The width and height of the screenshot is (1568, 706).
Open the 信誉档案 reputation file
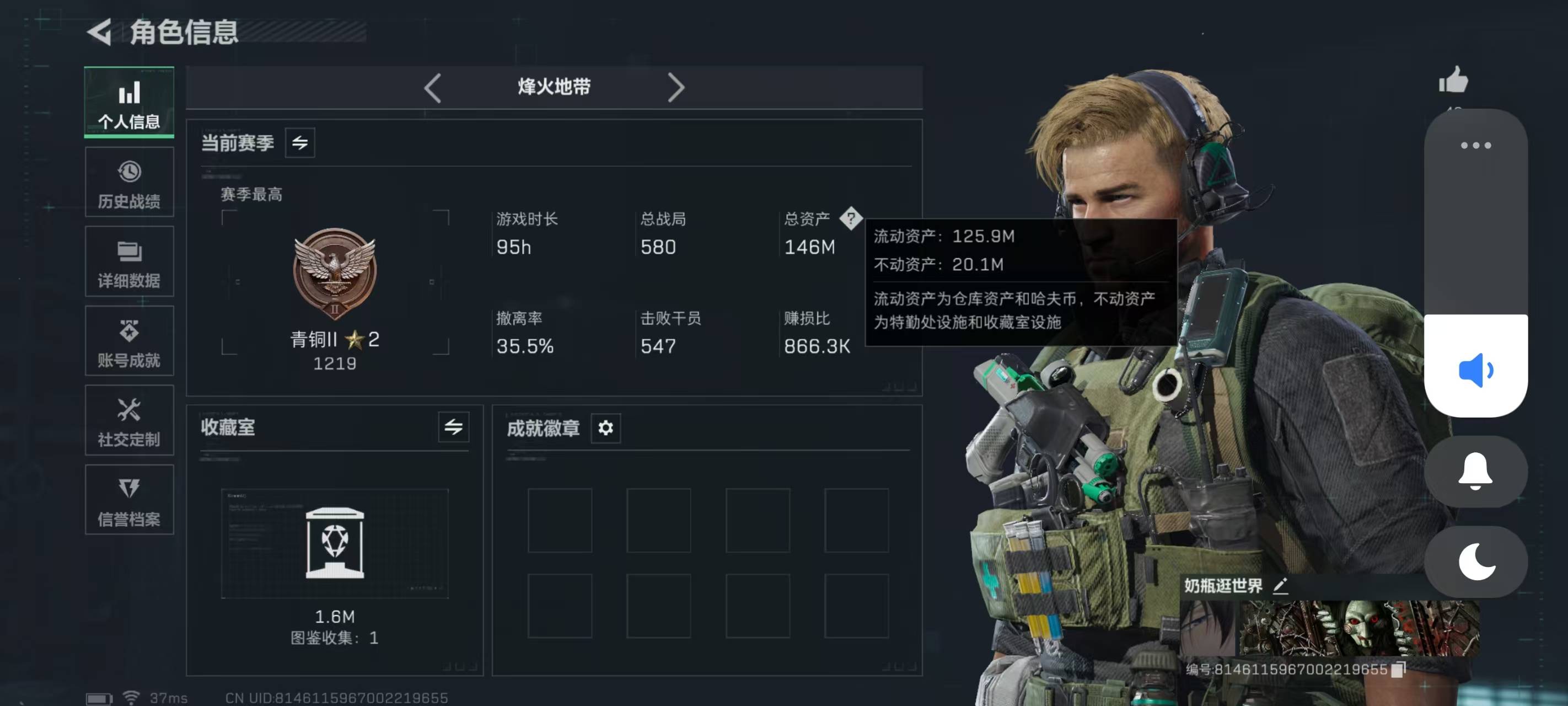pos(129,500)
